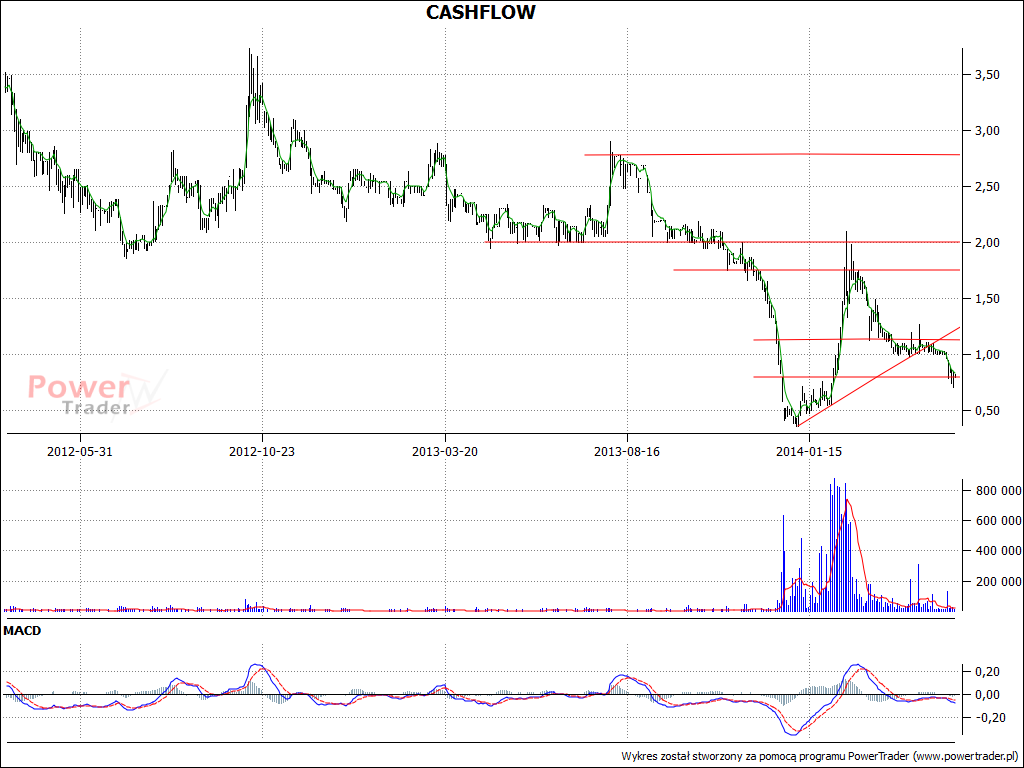Image resolution: width=1024 pixels, height=768 pixels.
Task: Click the PowerTrader credit footer text
Action: point(819,756)
